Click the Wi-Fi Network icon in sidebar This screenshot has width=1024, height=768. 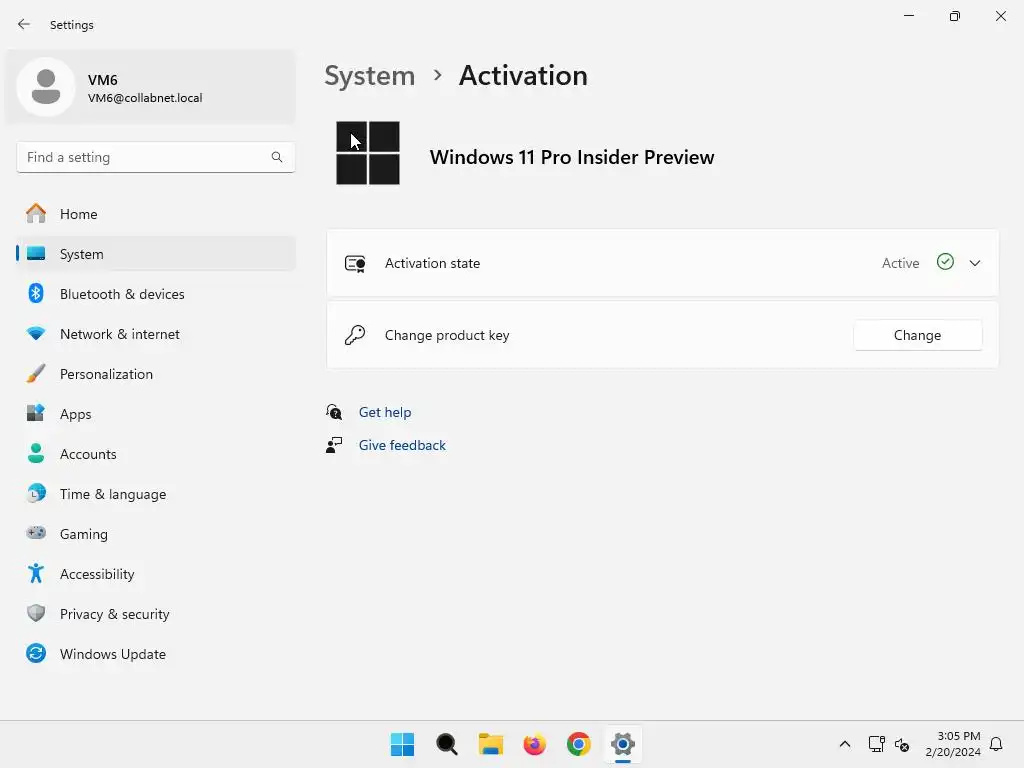(36, 333)
